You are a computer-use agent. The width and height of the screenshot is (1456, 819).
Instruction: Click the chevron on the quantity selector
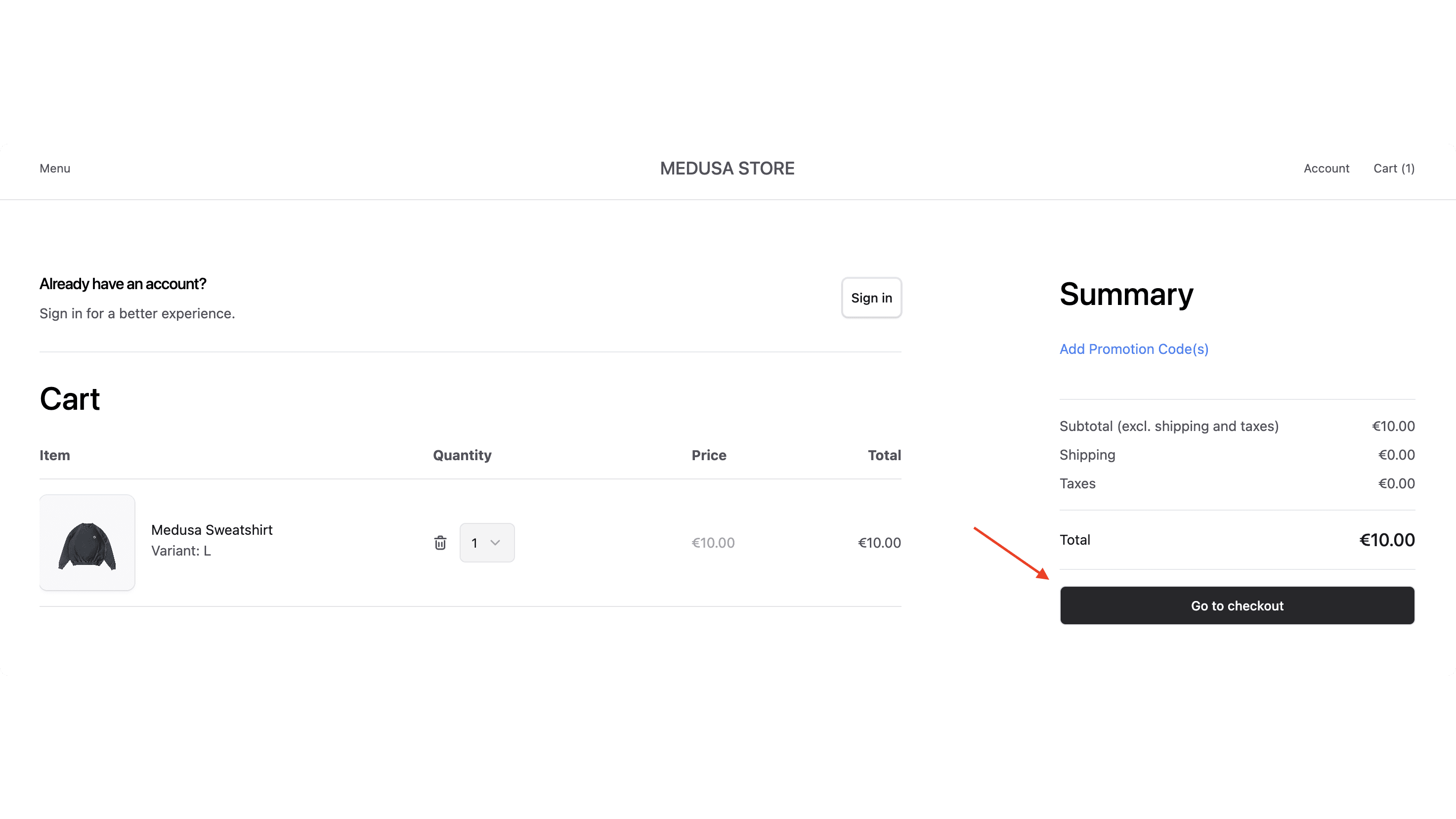pyautogui.click(x=495, y=543)
